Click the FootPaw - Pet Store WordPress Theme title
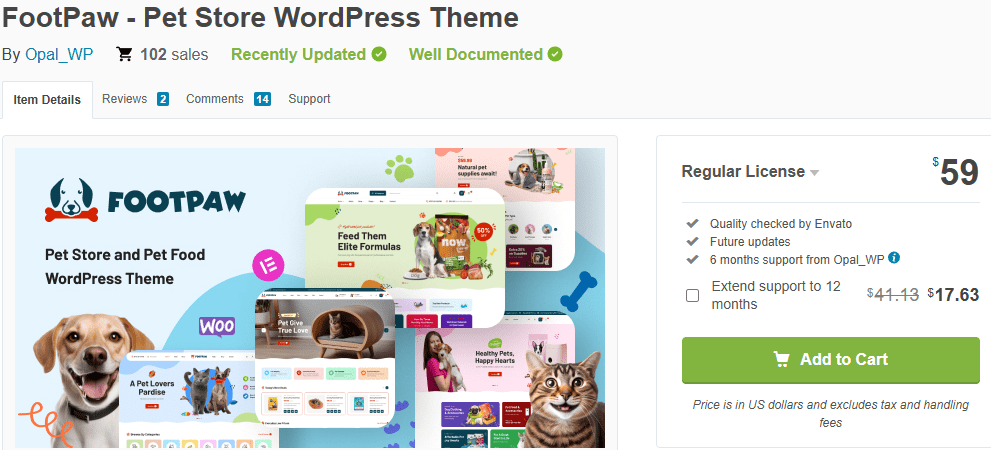 260,18
